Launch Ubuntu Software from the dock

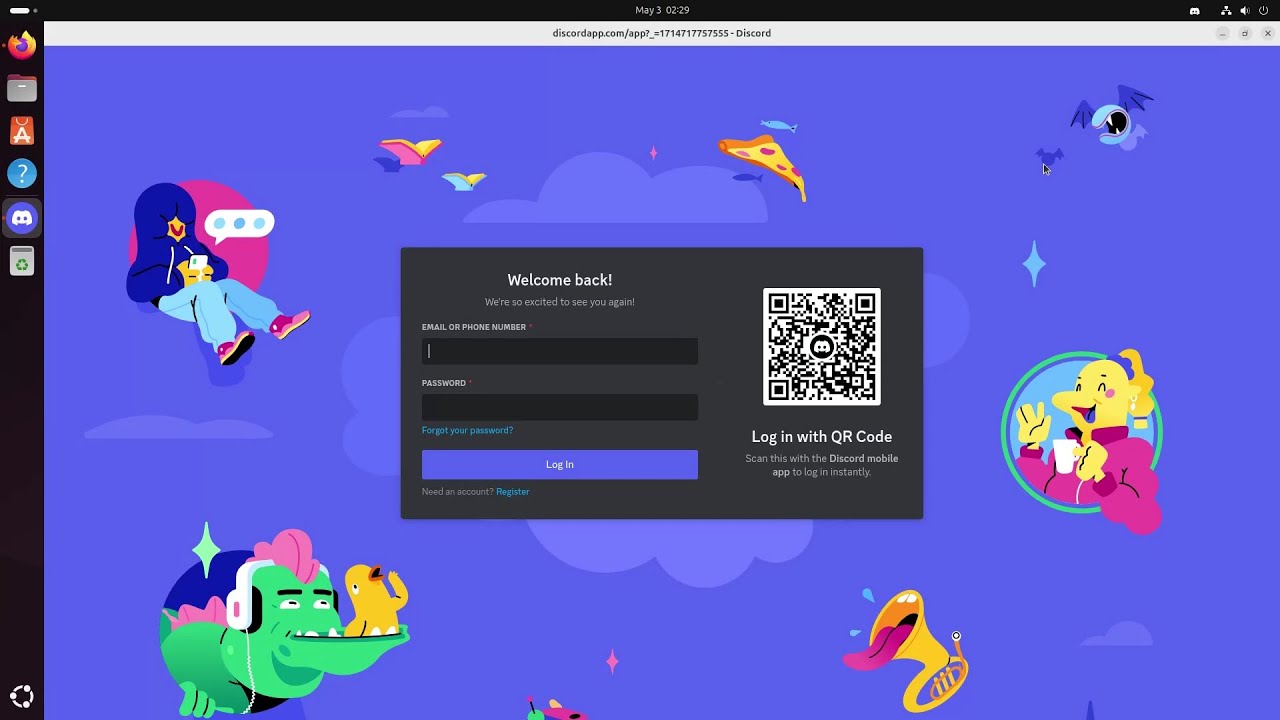point(22,131)
